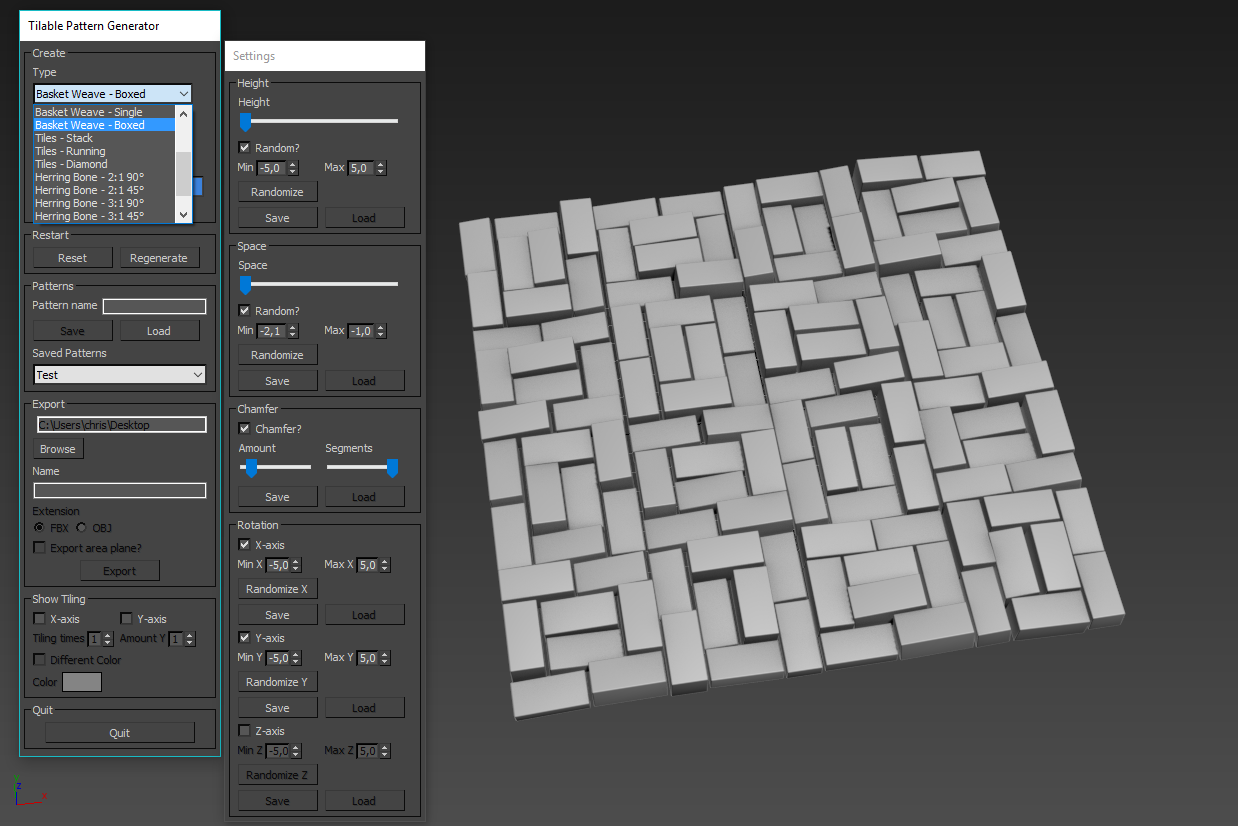Click the tiling Color swatch
This screenshot has height=826, width=1238.
82,682
